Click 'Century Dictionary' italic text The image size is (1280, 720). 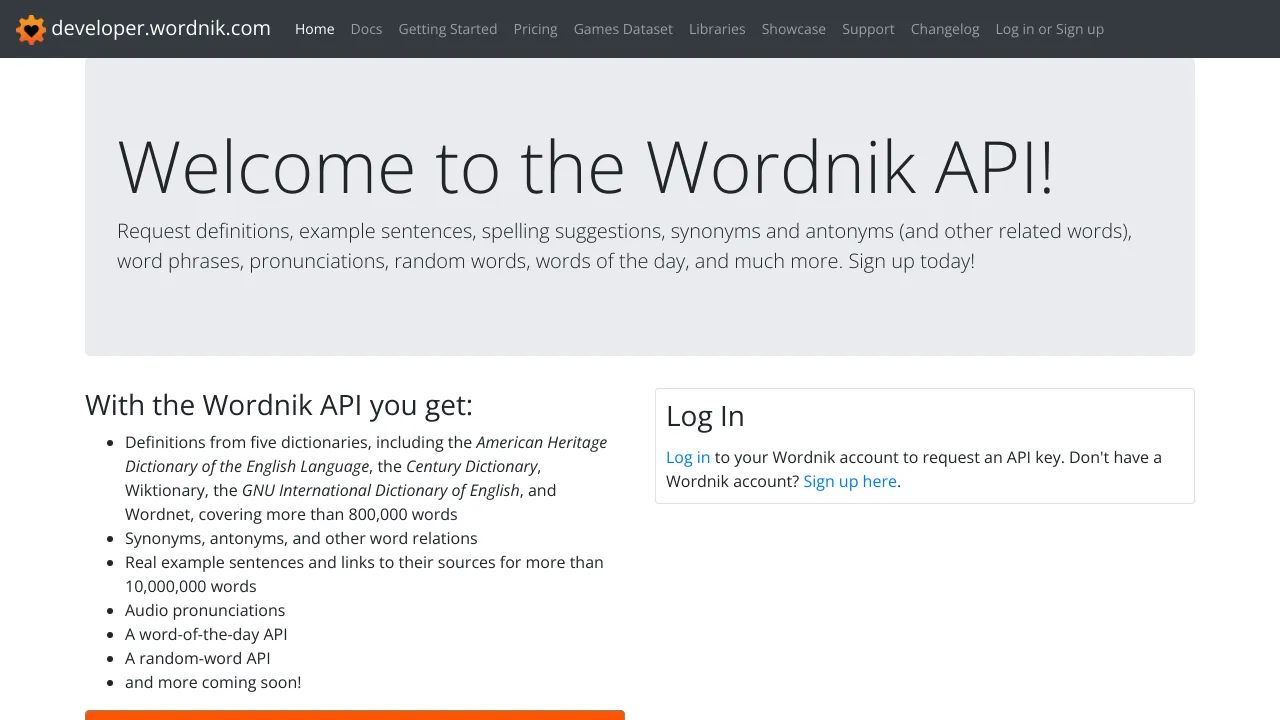[472, 466]
